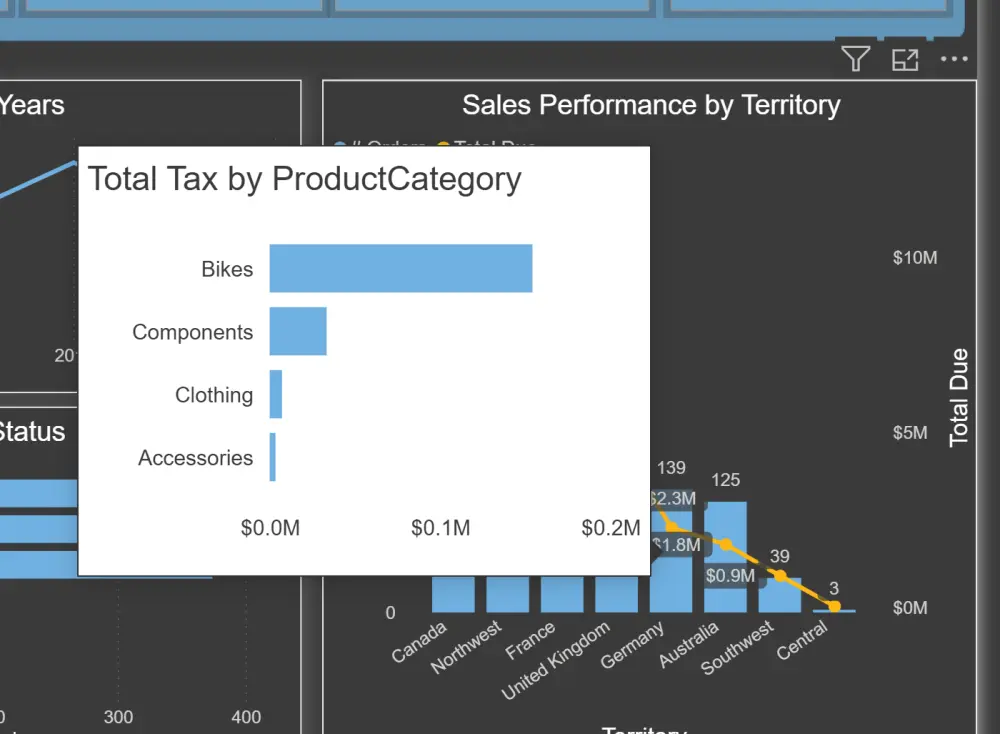Click the 139 data label above Germany
Screen dimensions: 1000x734
[671, 467]
